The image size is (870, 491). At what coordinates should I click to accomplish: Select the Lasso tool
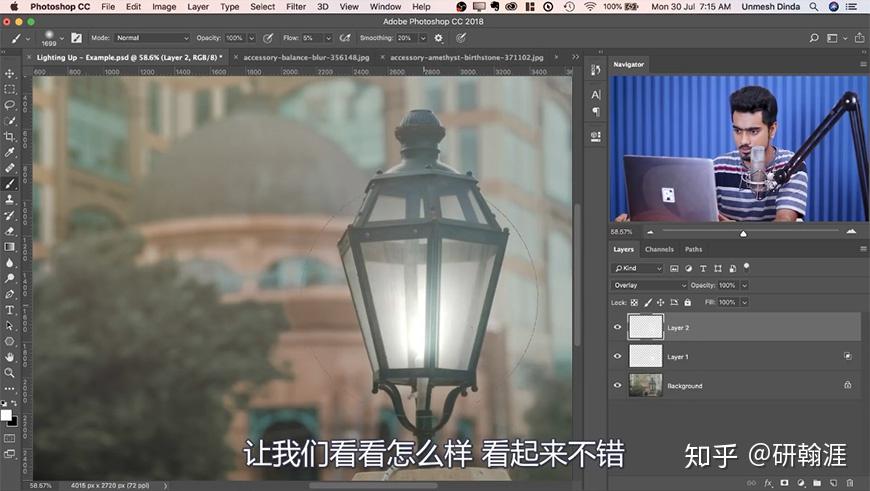(9, 105)
